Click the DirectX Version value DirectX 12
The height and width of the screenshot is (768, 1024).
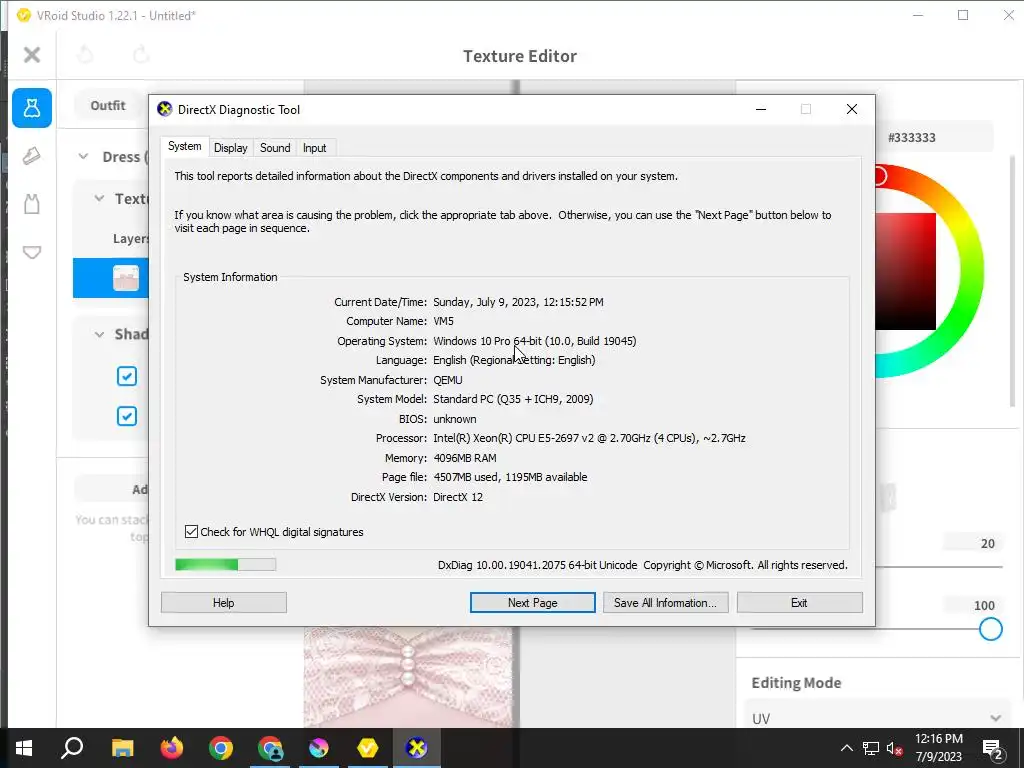458,497
